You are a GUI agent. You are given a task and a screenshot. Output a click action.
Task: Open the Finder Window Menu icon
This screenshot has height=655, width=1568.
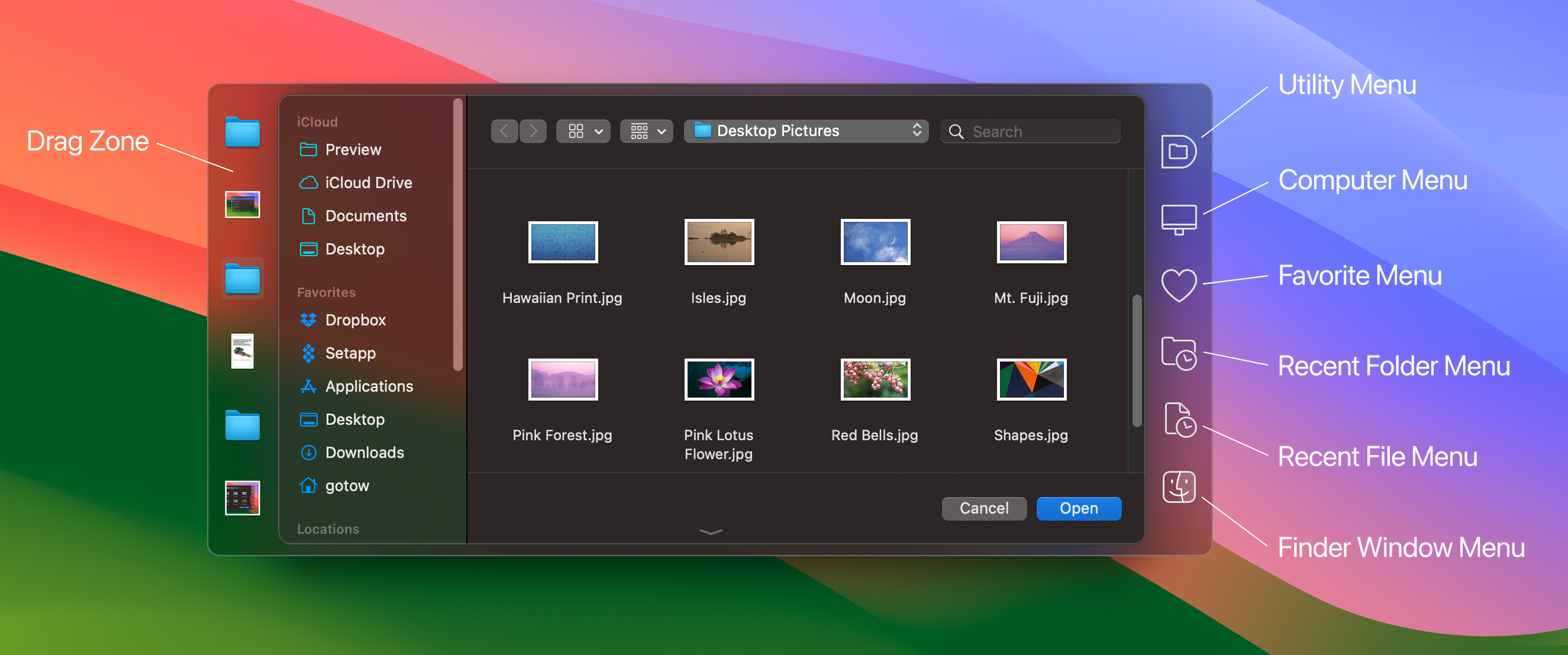tap(1179, 487)
